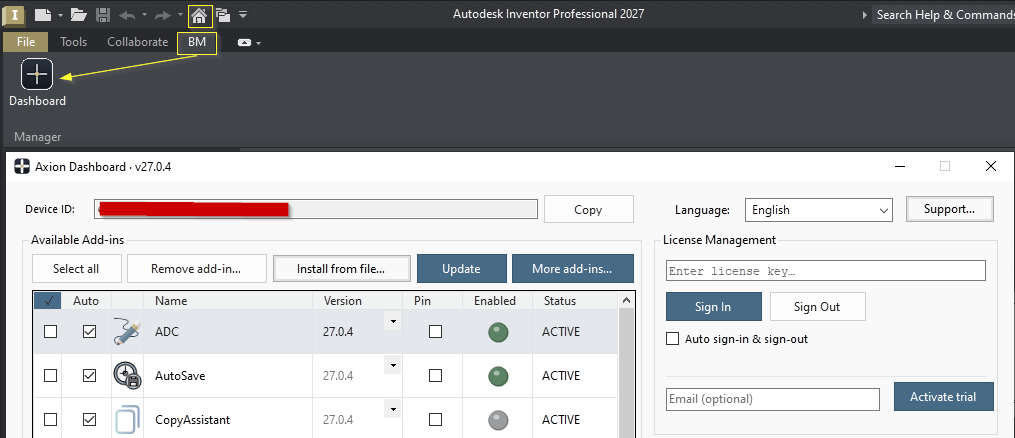The image size is (1015, 438).
Task: Switch to the BM ribbon tab
Action: coord(197,42)
